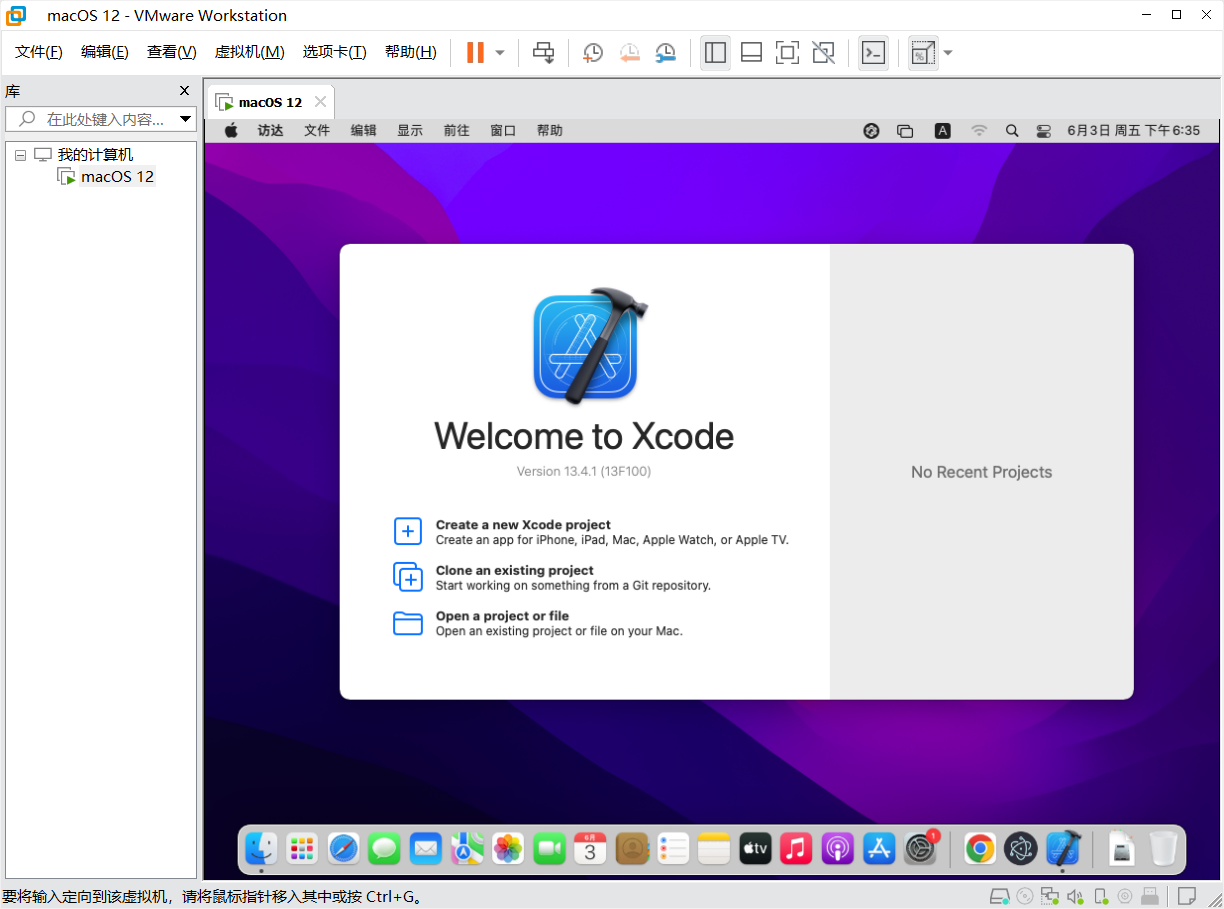Toggle Unity mode icon
The height and width of the screenshot is (909, 1224).
(823, 53)
